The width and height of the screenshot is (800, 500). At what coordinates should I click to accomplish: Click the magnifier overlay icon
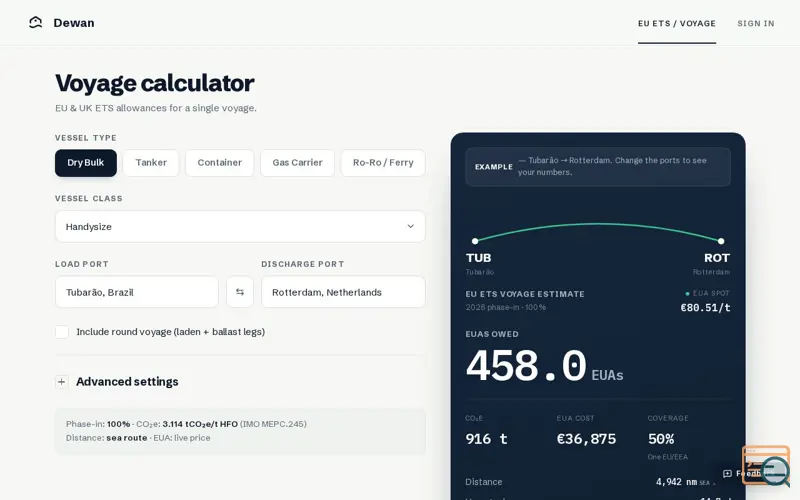[x=773, y=470]
